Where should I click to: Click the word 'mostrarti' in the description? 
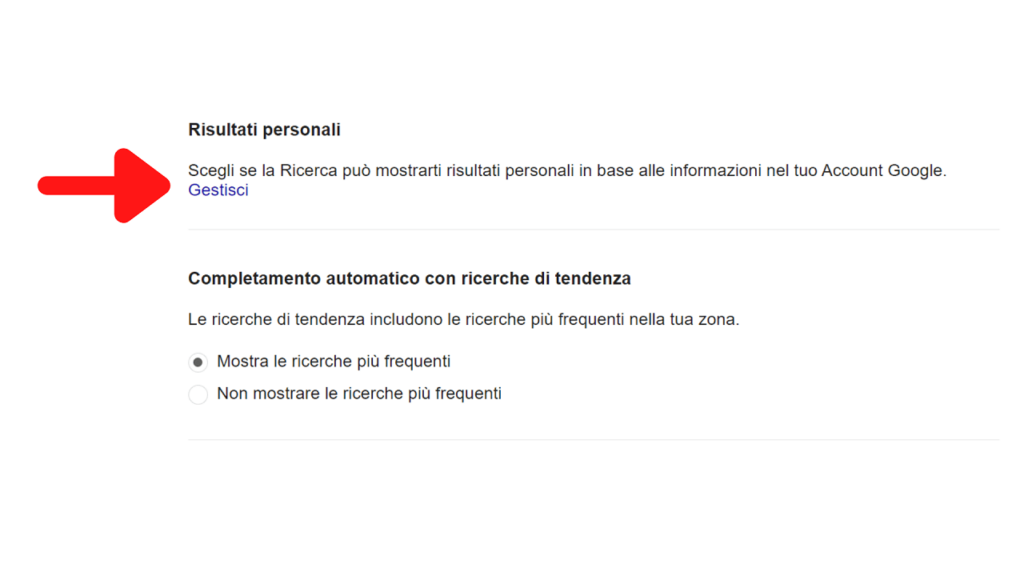pyautogui.click(x=408, y=170)
